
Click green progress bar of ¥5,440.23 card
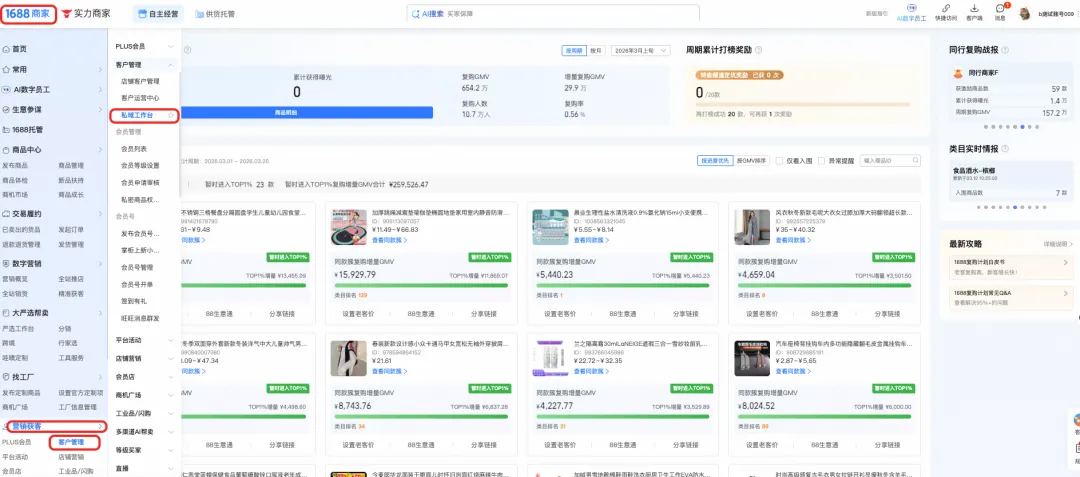tap(623, 286)
